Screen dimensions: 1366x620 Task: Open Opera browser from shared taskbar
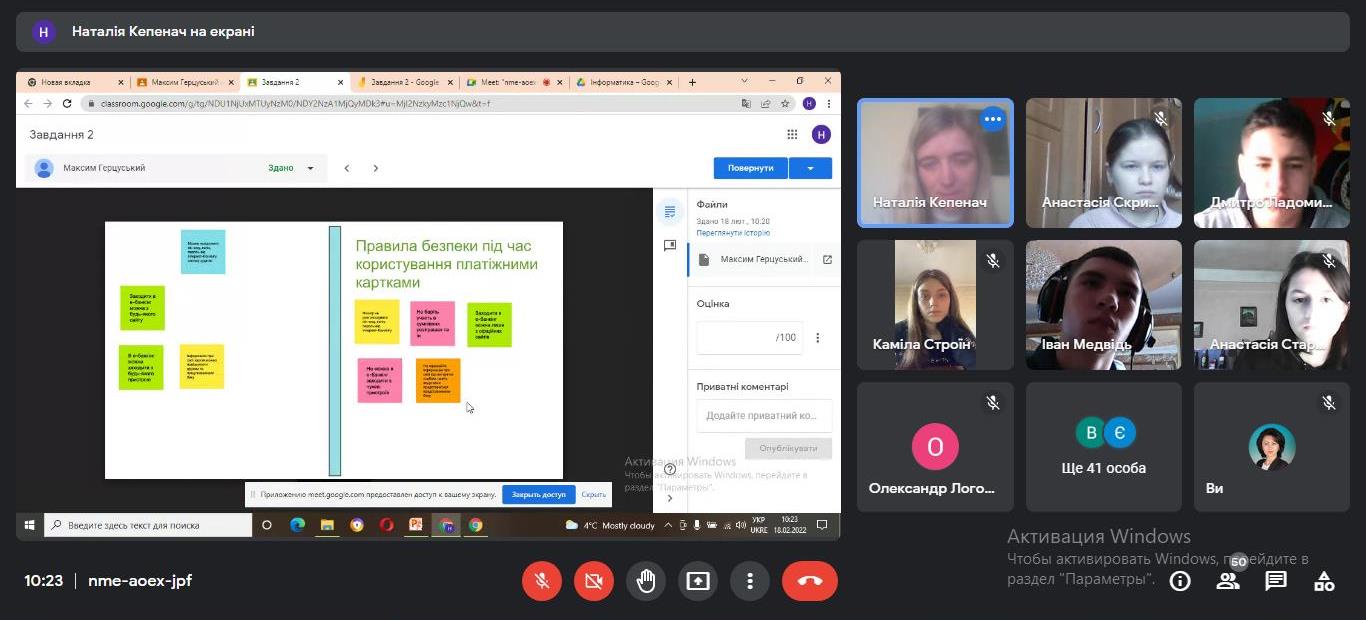(x=386, y=525)
